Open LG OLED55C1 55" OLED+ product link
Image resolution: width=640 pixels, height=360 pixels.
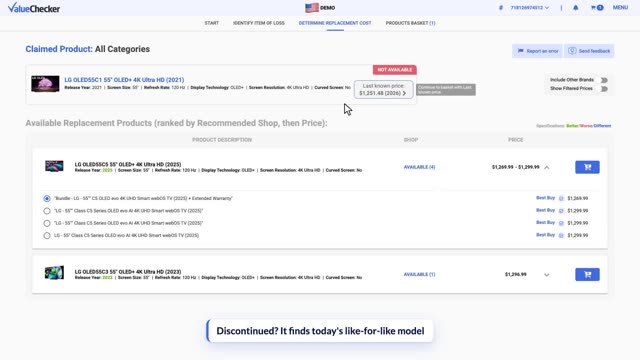[x=124, y=80]
